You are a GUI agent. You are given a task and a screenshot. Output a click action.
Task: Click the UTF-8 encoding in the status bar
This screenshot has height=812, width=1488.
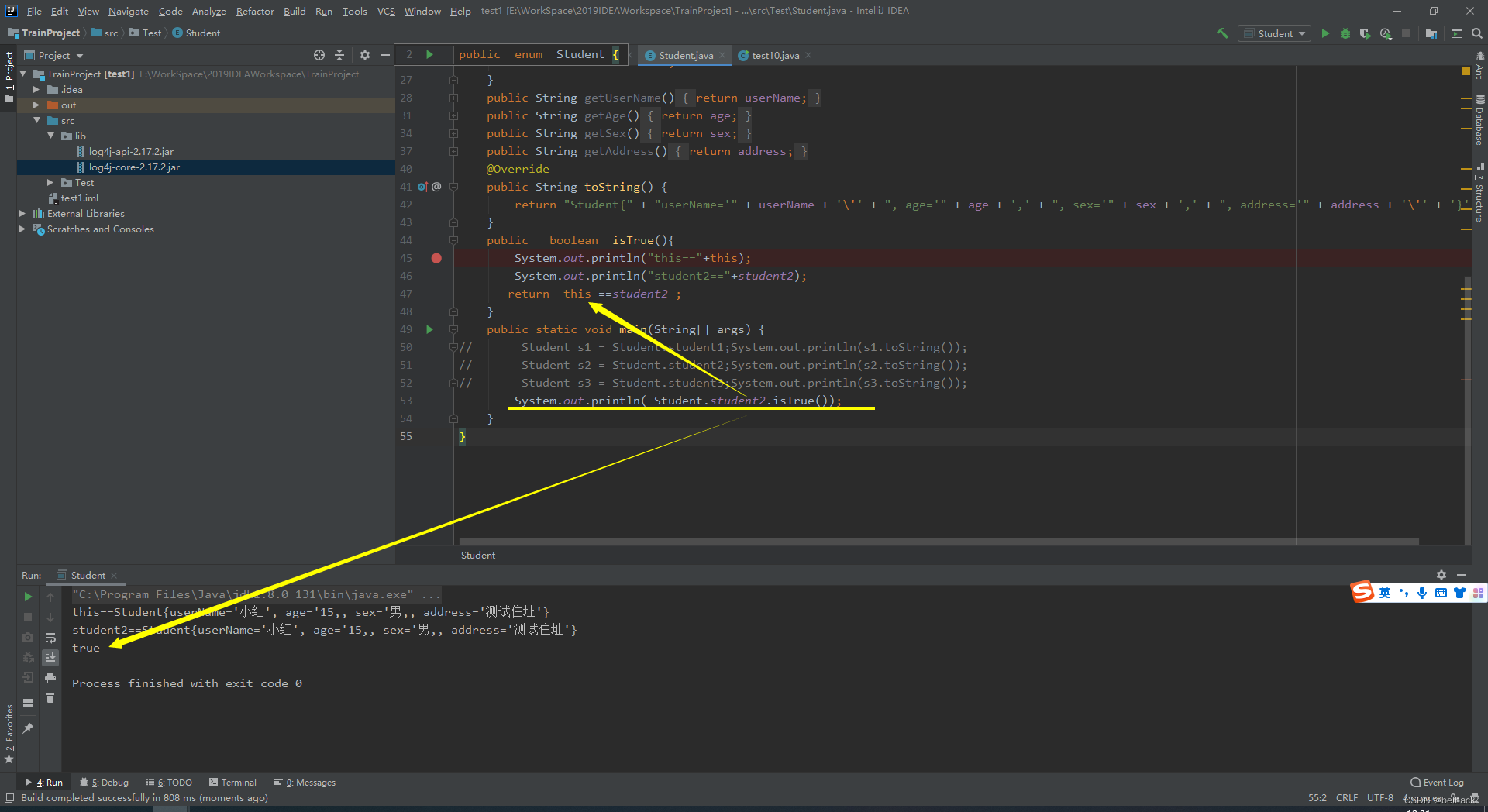[1379, 798]
